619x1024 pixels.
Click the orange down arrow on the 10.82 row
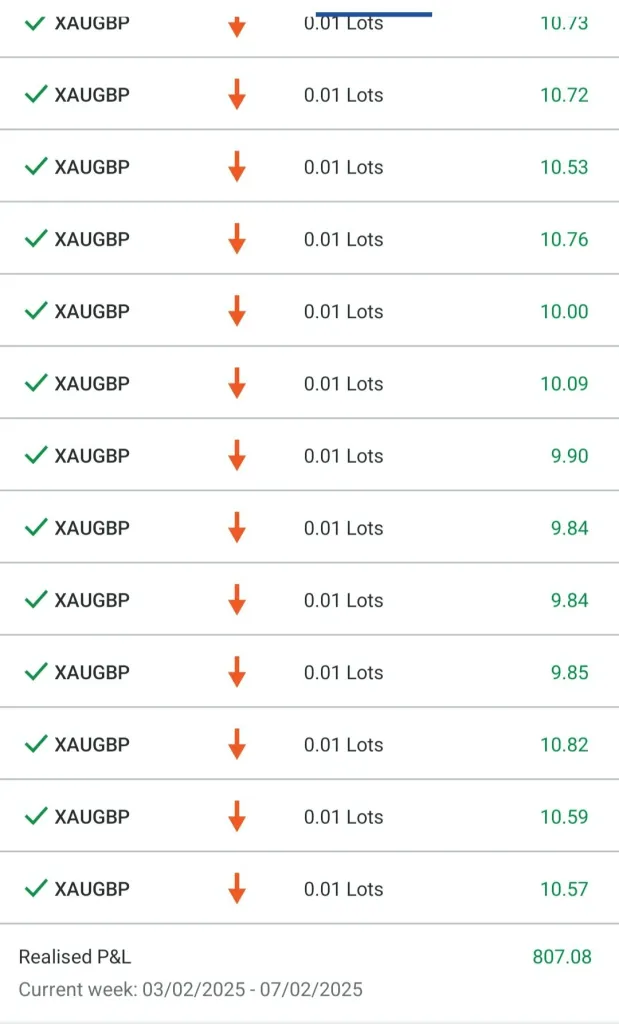pos(237,744)
